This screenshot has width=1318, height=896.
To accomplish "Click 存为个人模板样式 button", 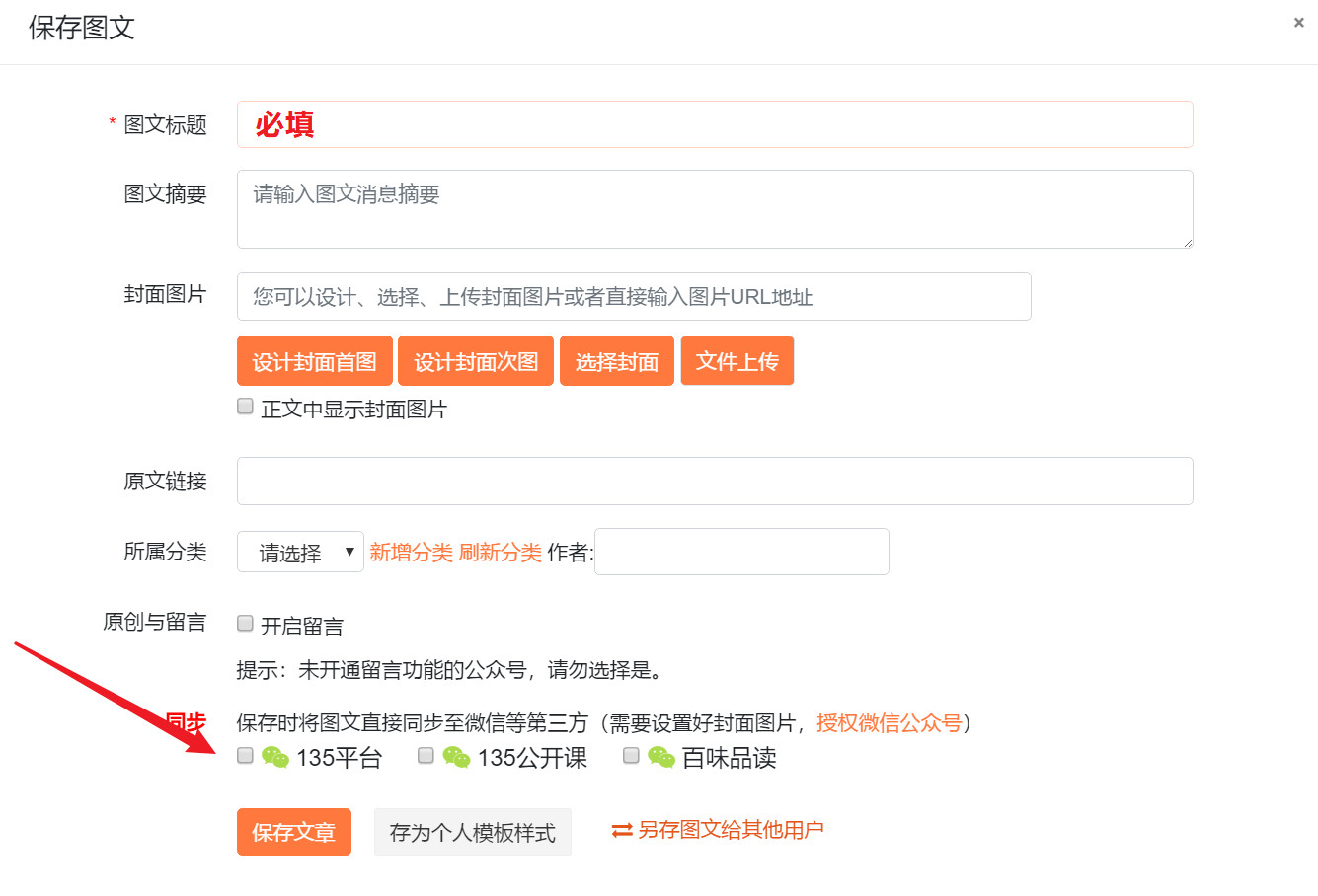I will click(472, 832).
